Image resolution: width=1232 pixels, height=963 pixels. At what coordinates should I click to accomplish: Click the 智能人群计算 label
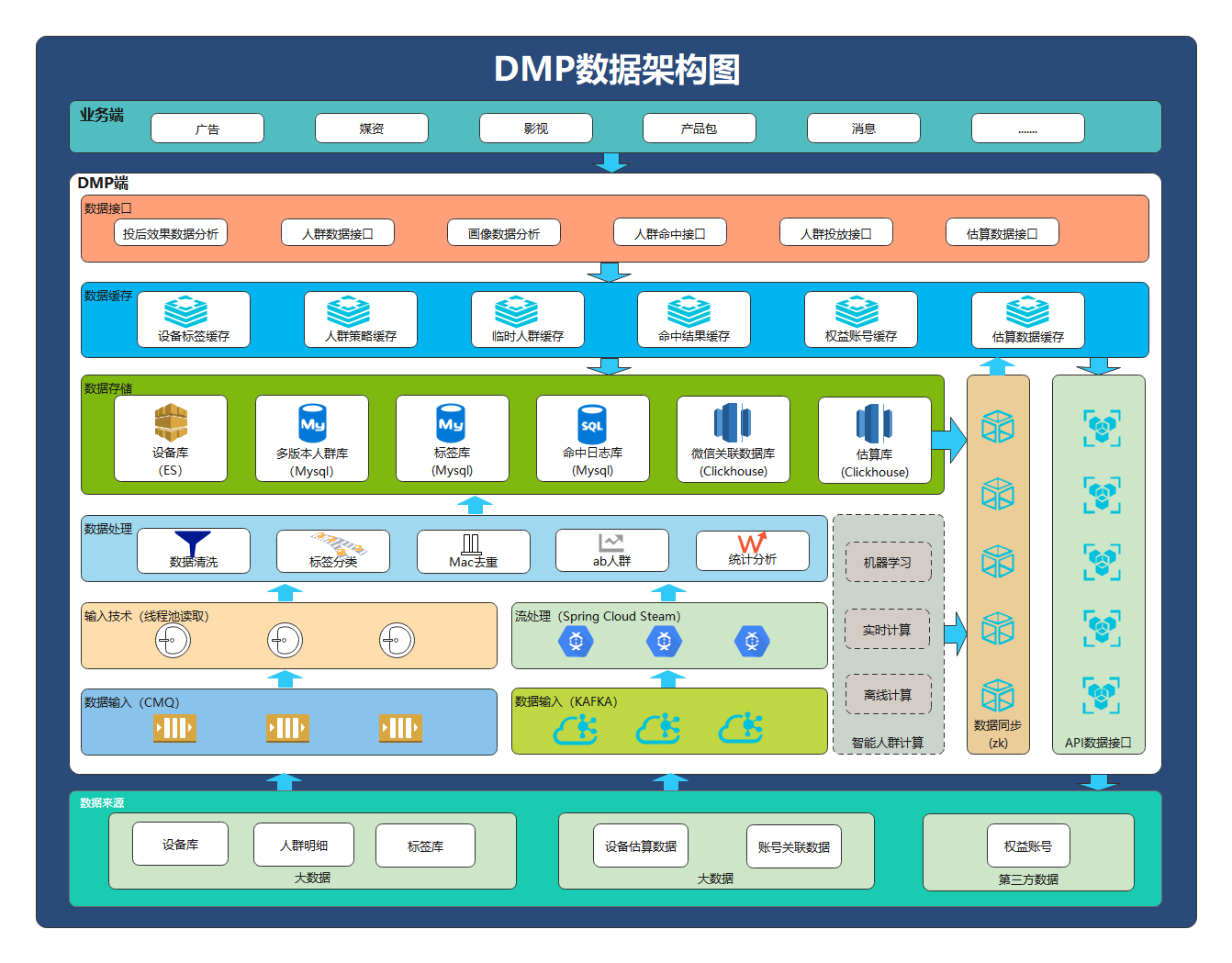(x=888, y=743)
